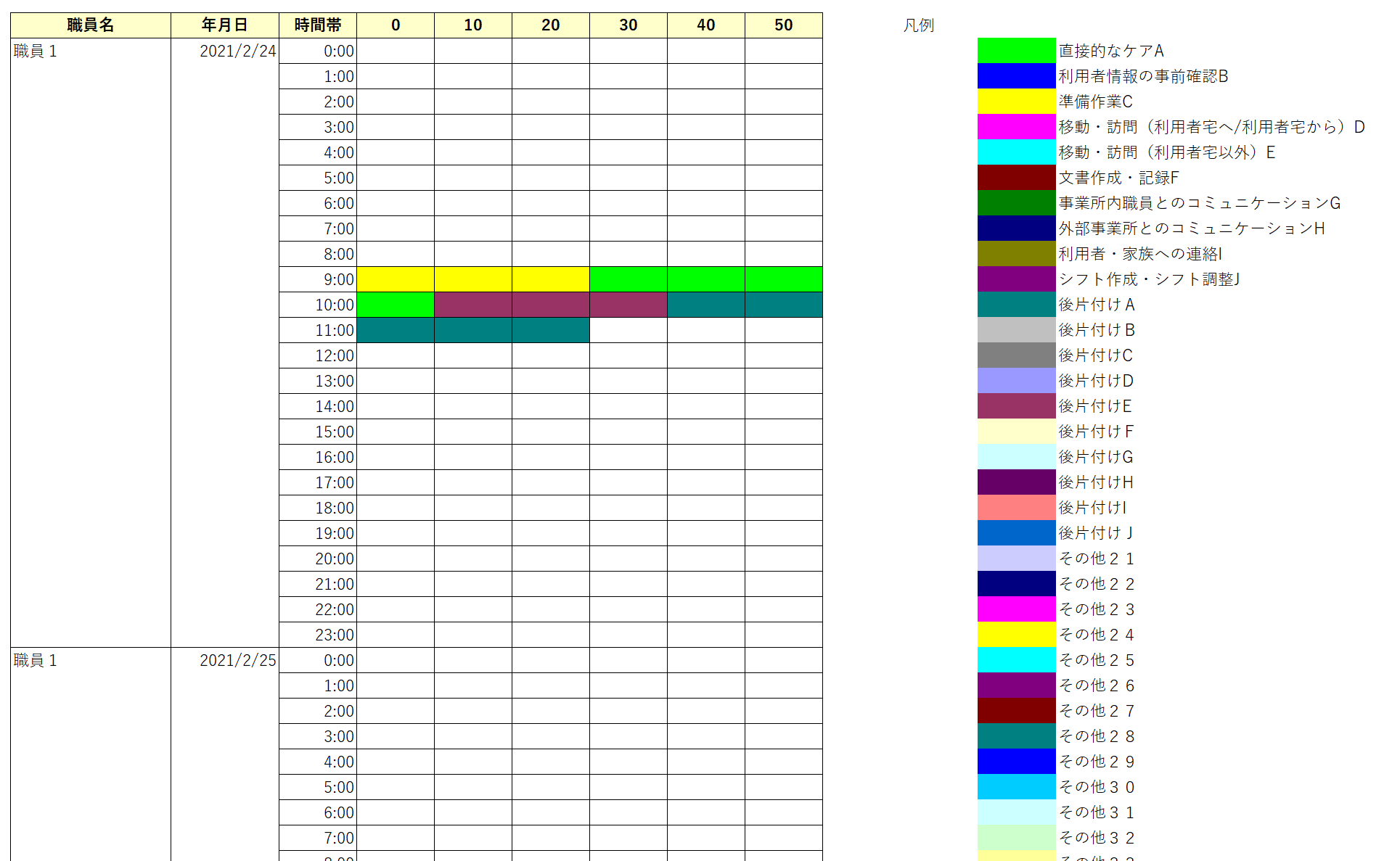Pick the lavender swatch for その他21

1016,559
